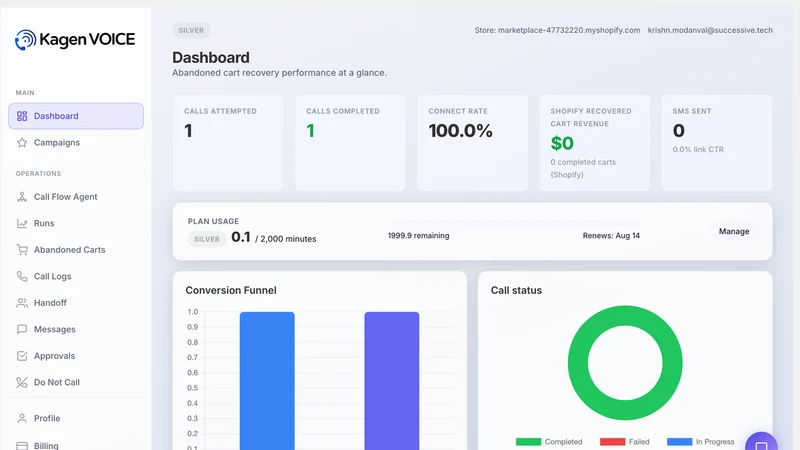Click the "1999.9 remaining" text
The width and height of the screenshot is (800, 450).
click(418, 236)
